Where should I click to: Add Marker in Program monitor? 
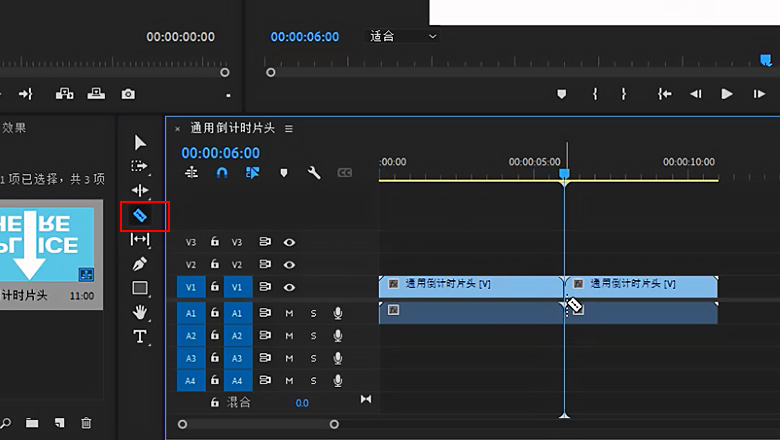[x=562, y=94]
